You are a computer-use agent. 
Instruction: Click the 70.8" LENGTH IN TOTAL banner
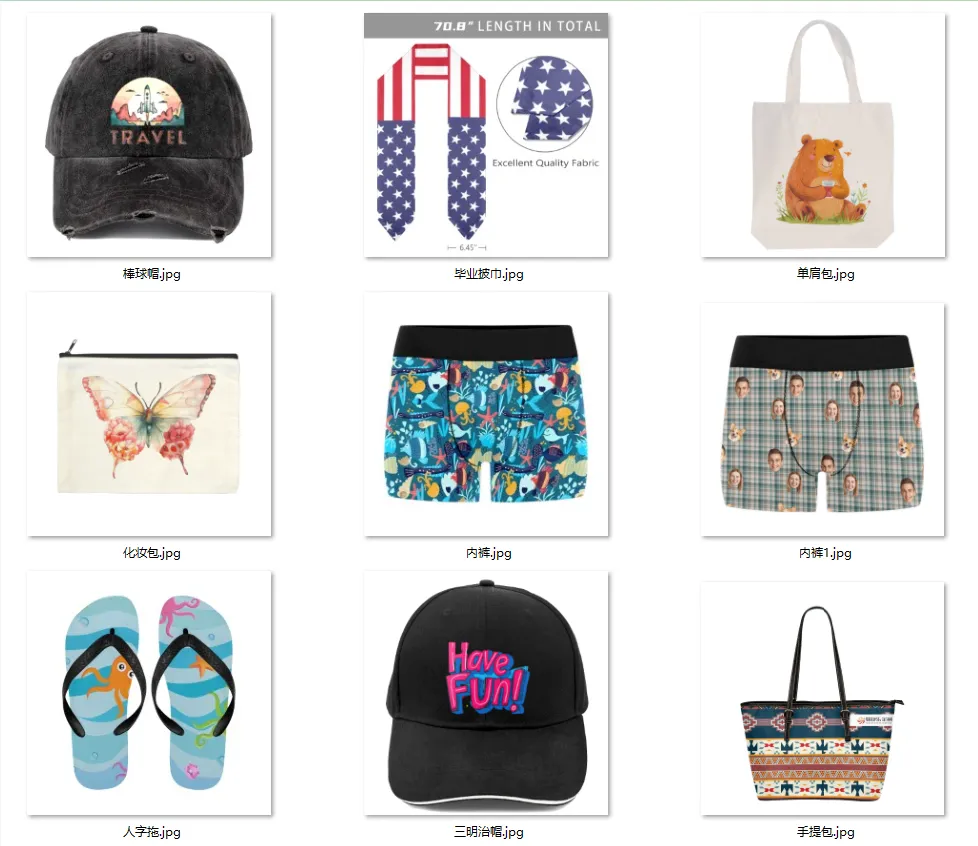pos(486,26)
